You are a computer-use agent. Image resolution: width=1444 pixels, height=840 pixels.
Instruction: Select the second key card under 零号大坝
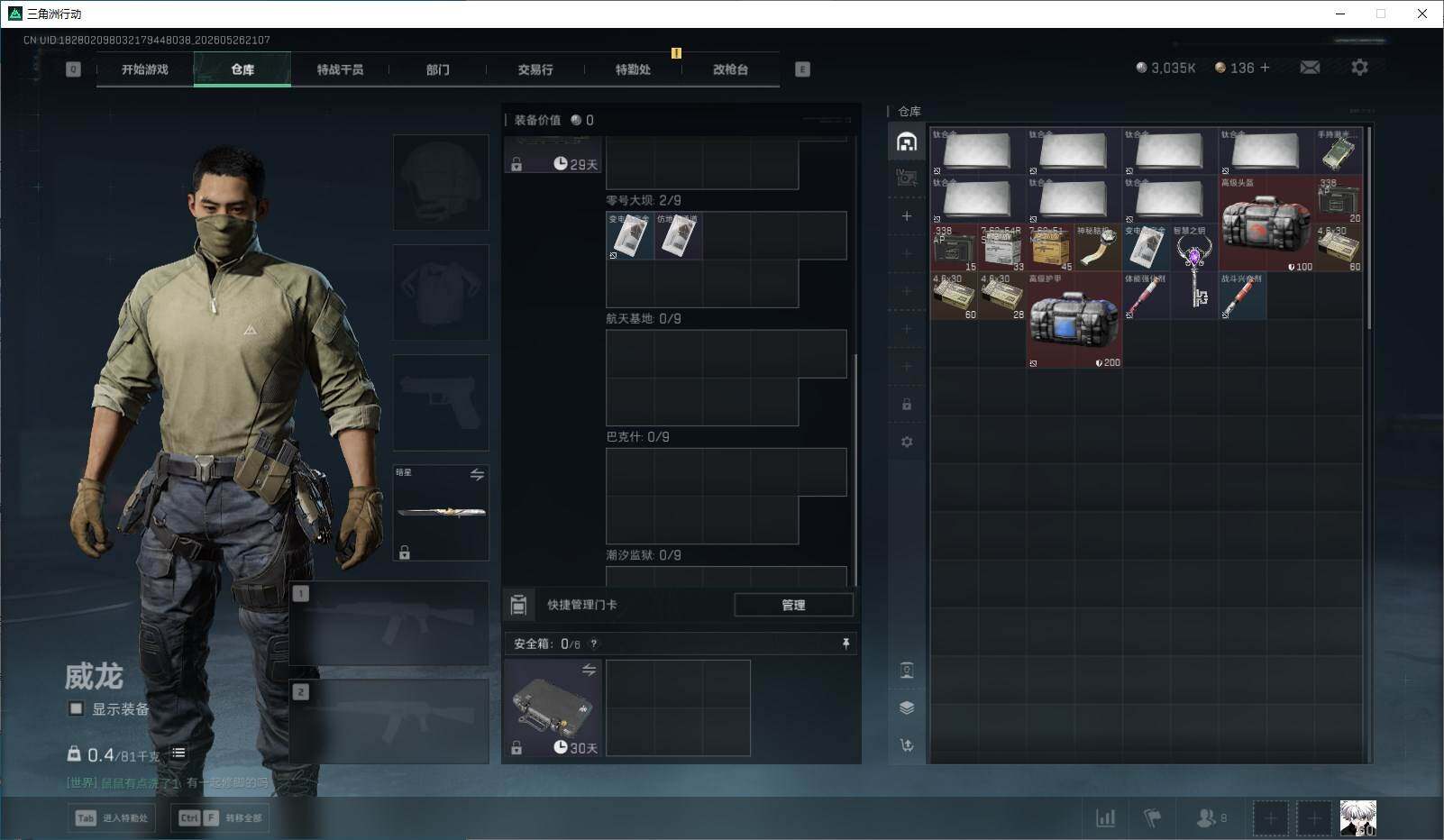678,236
